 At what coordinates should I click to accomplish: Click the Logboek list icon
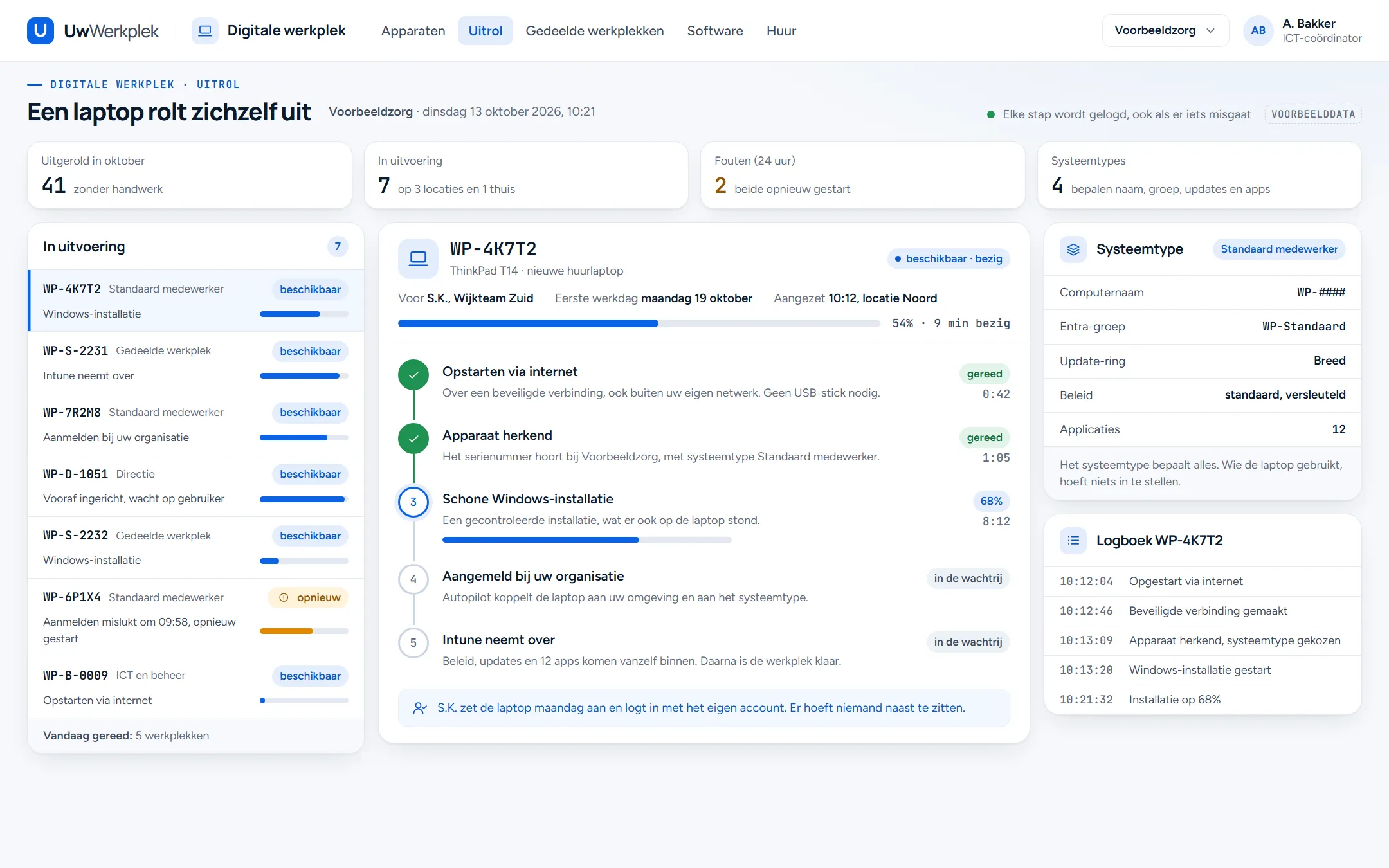pos(1073,541)
